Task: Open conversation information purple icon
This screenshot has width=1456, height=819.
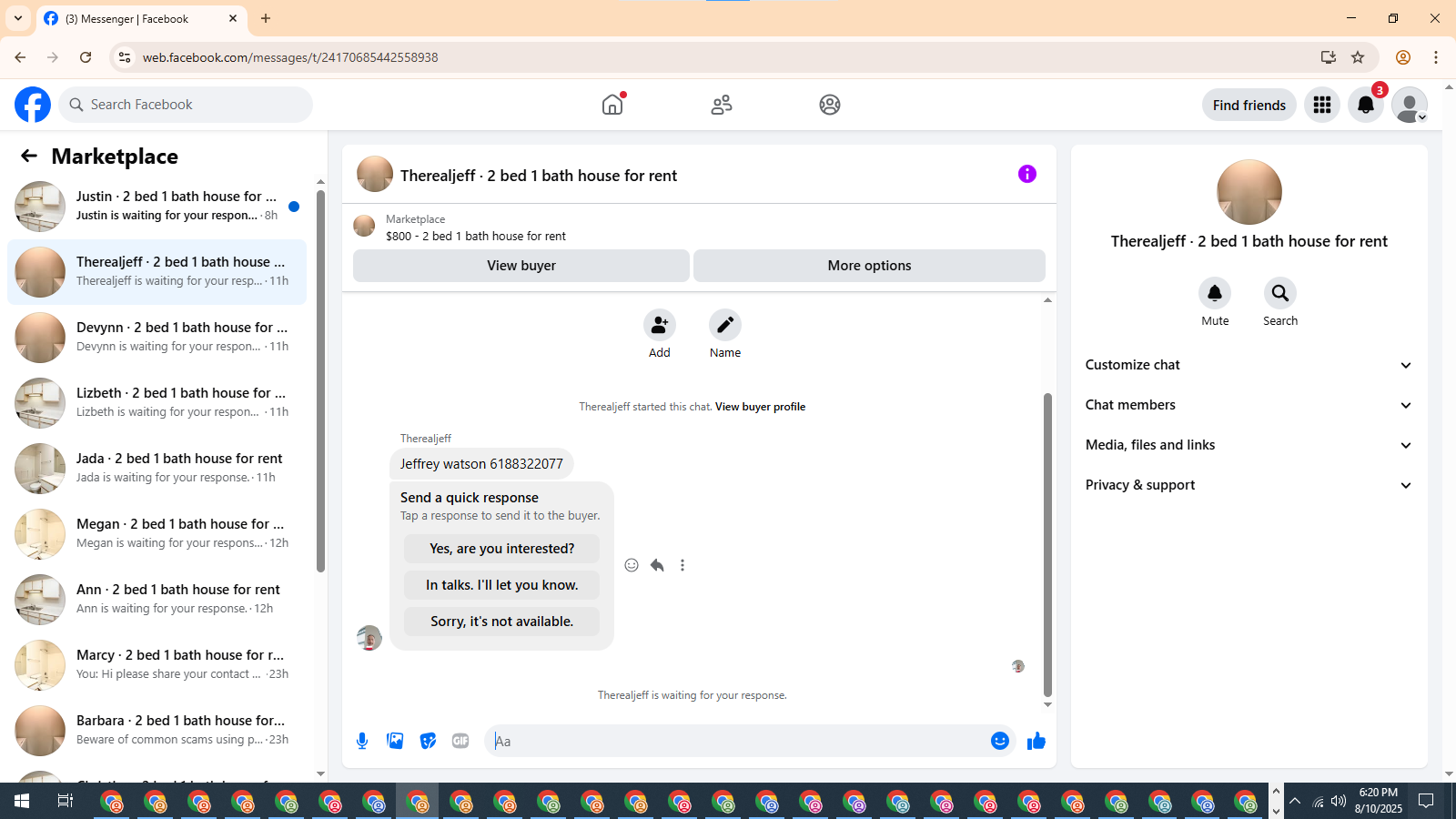Action: point(1027,174)
